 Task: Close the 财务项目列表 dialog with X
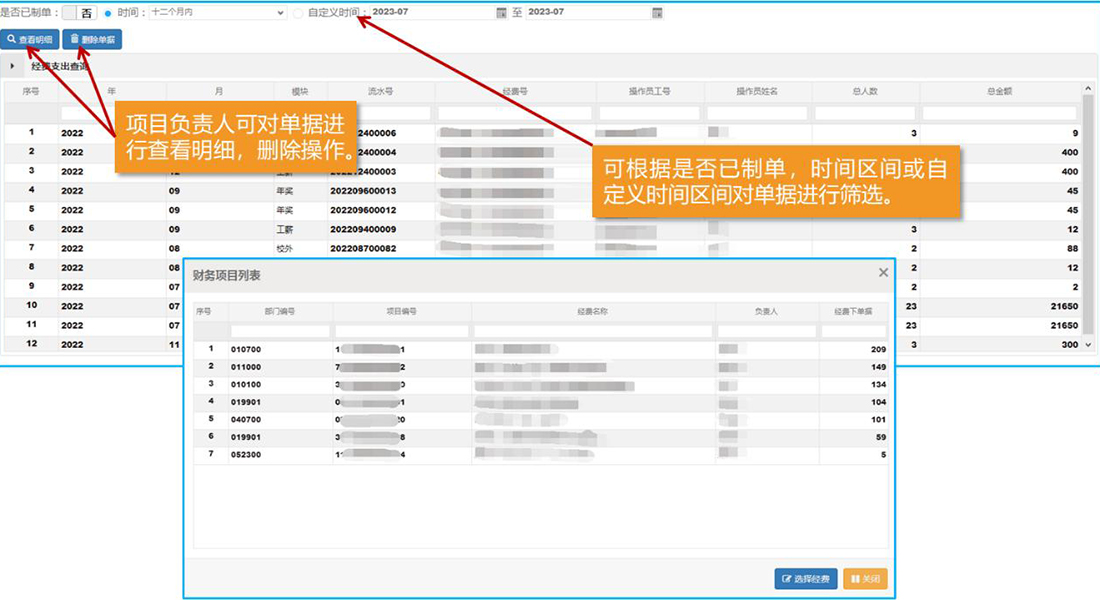[883, 272]
